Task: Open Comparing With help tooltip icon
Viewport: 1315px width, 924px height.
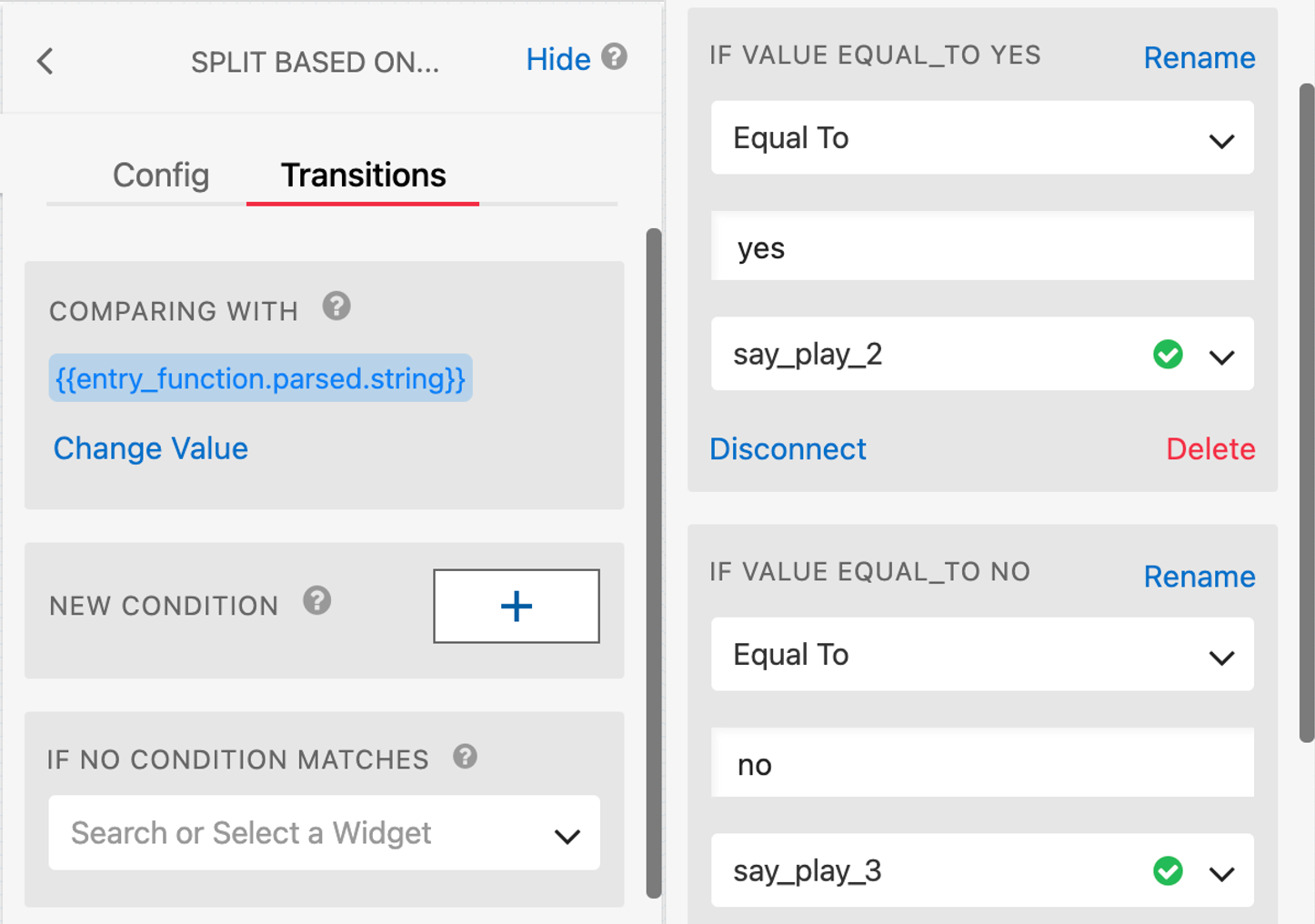Action: pos(336,306)
